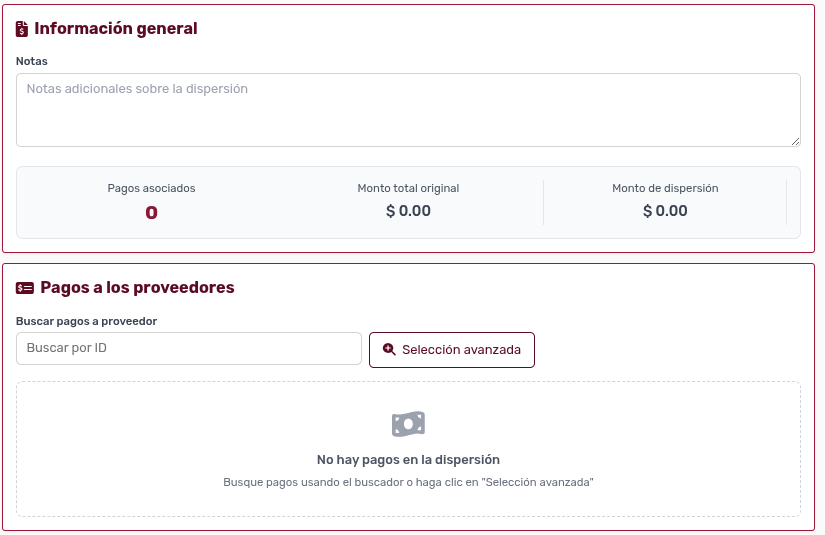Focus the Notas text area
Image resolution: width=825 pixels, height=535 pixels.
408,110
